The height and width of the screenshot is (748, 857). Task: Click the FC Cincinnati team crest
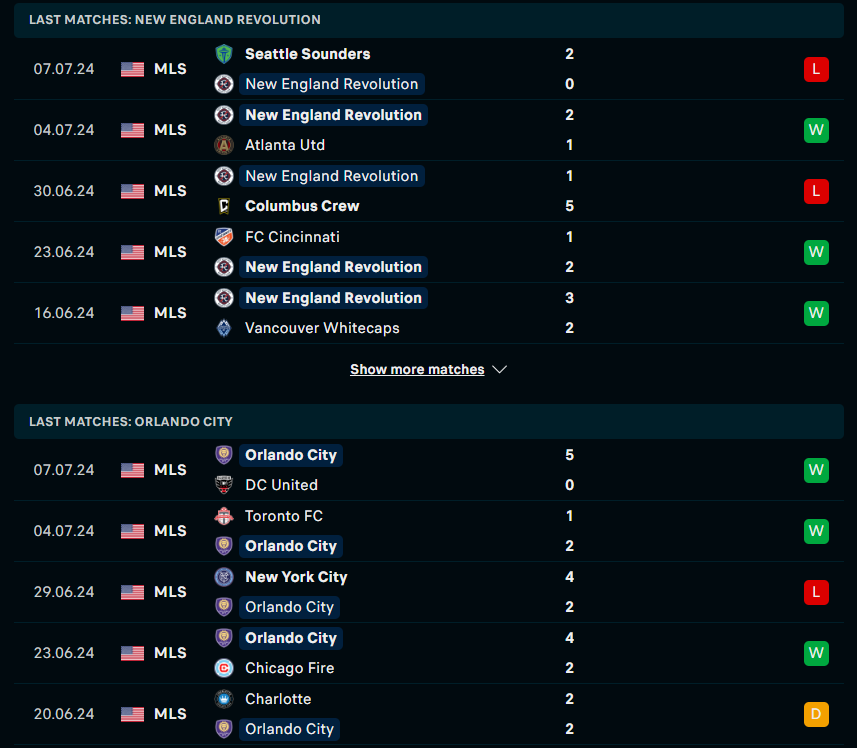pos(224,237)
